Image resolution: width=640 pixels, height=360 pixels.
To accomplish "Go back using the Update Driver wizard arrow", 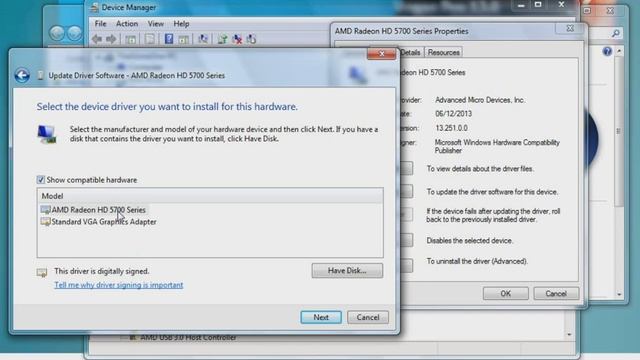I will tap(22, 76).
